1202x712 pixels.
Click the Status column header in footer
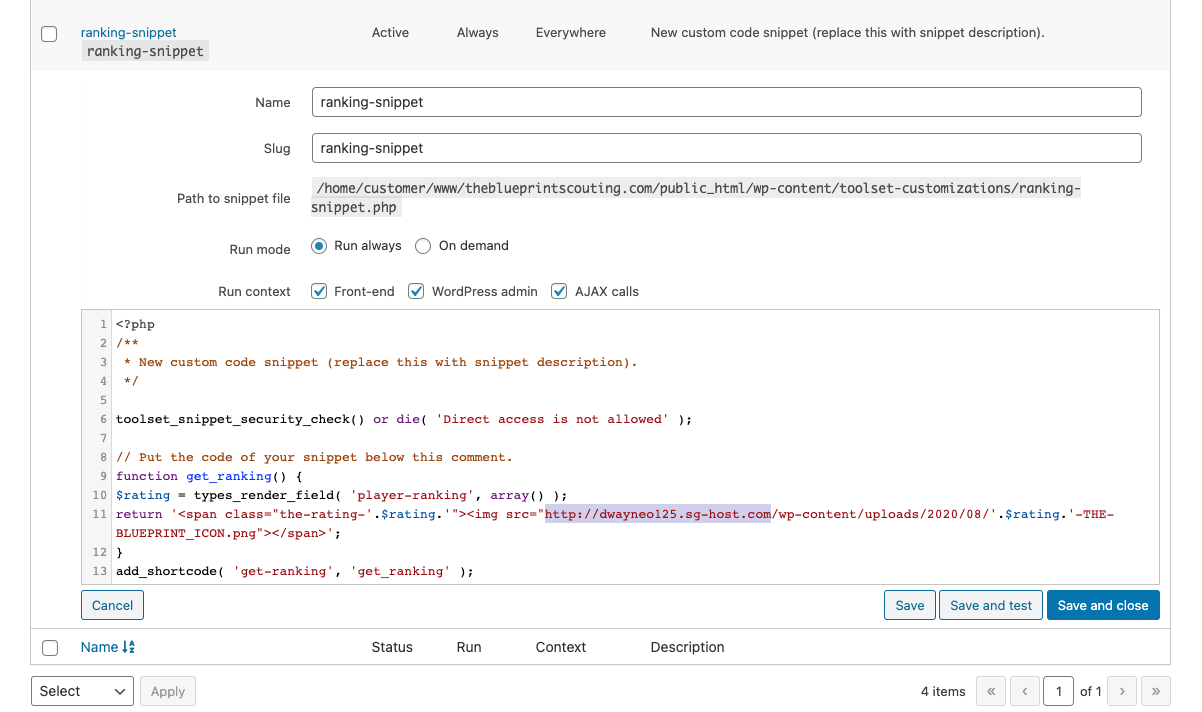[392, 647]
